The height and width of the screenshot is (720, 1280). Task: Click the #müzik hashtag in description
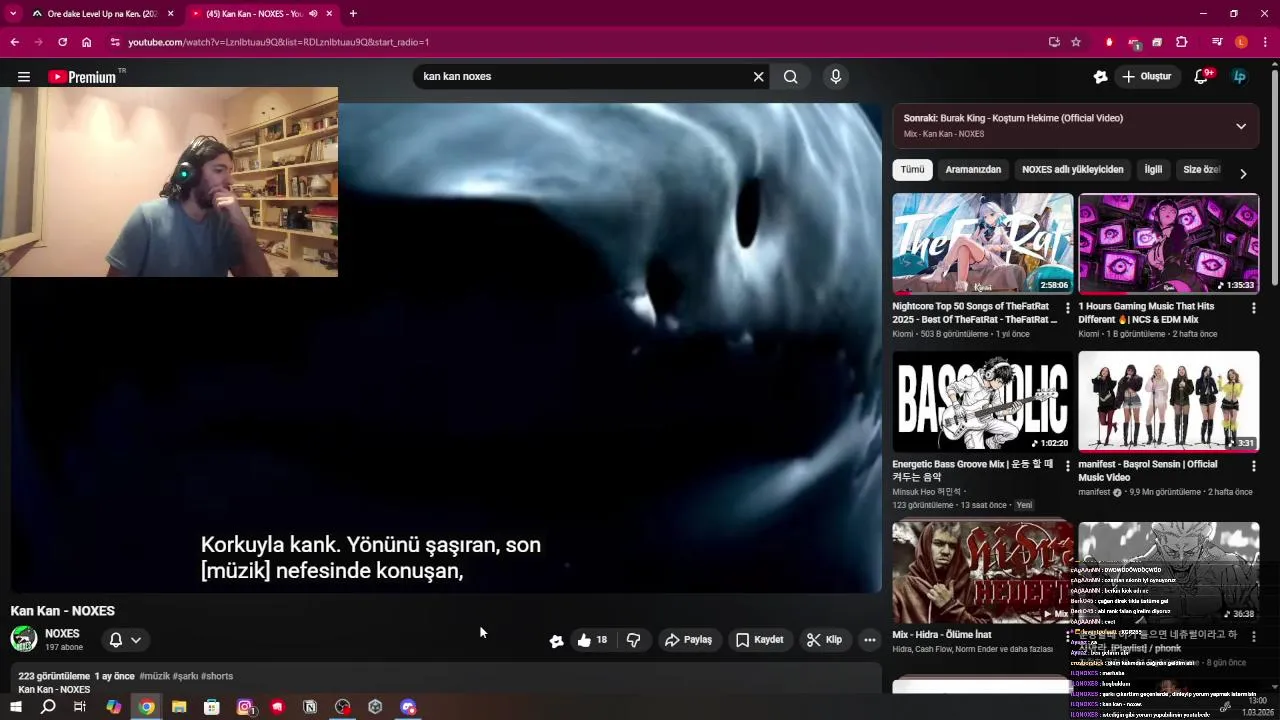[x=154, y=676]
